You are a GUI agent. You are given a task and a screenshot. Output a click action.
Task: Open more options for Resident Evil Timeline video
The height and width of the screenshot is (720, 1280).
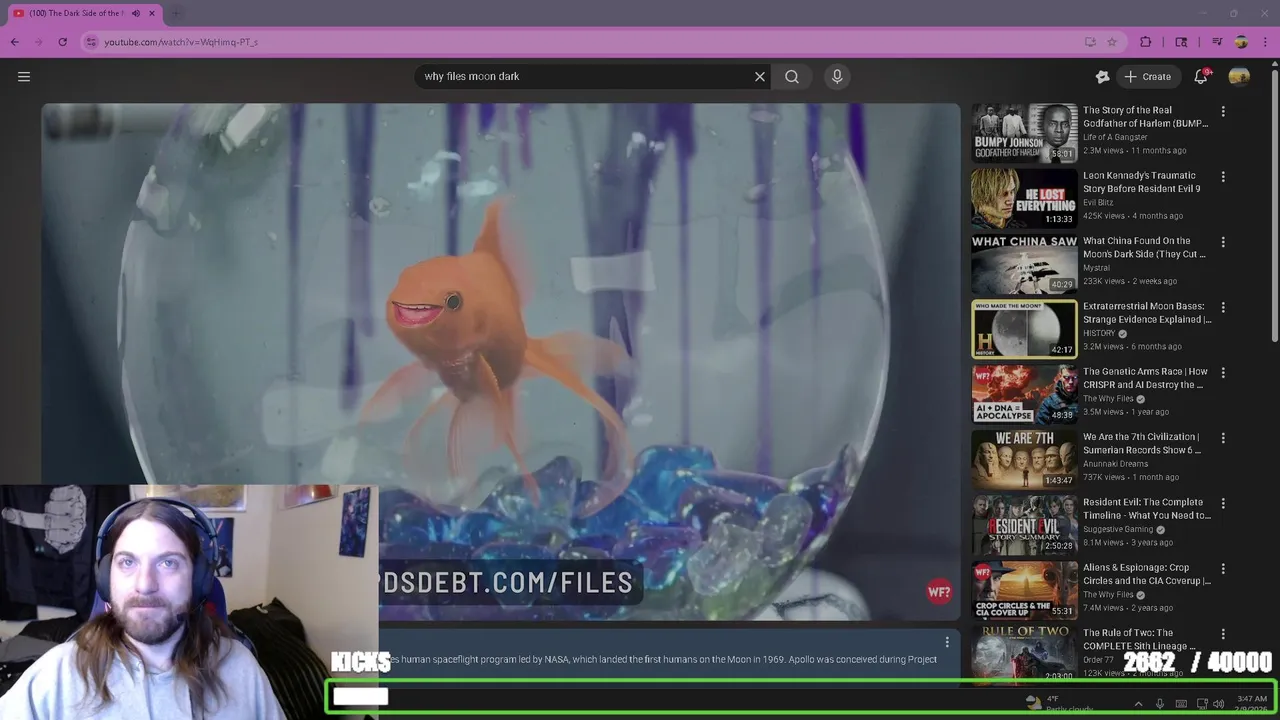pyautogui.click(x=1222, y=503)
